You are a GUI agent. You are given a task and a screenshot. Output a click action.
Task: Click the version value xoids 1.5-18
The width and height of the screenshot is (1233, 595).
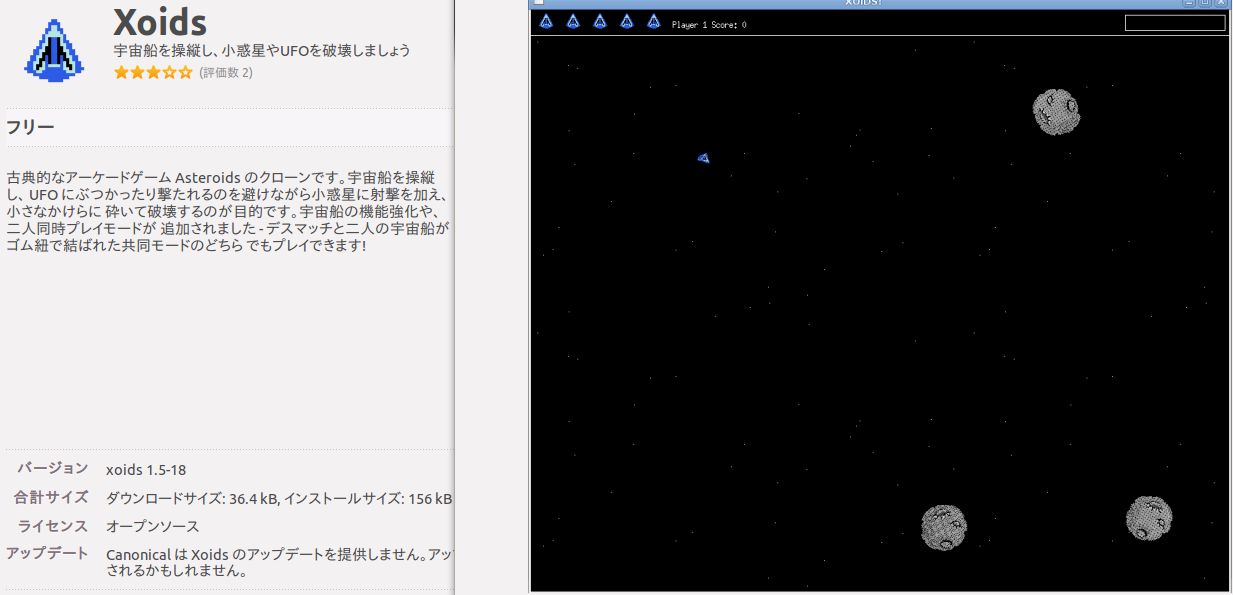coord(146,469)
